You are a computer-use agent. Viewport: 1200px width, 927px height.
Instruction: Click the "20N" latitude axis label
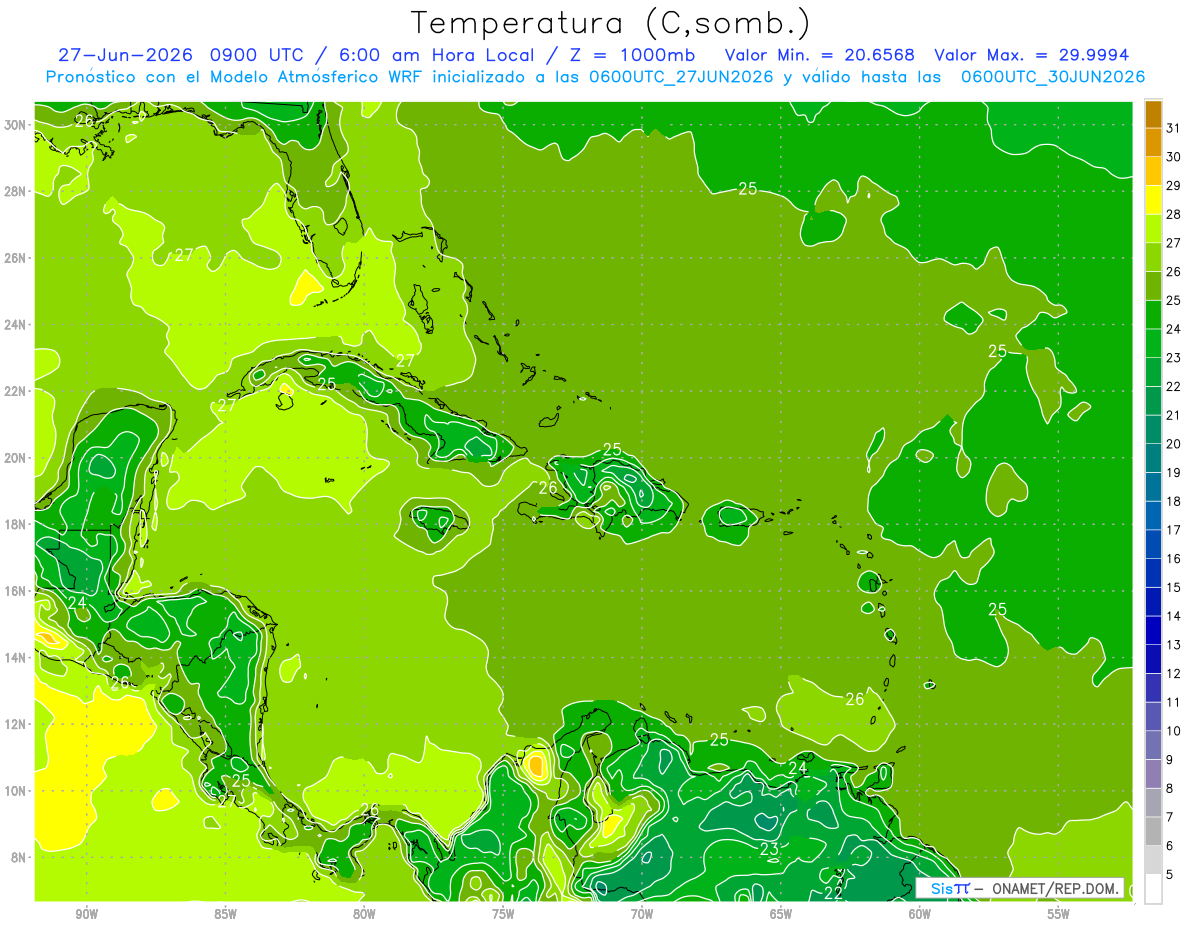point(16,457)
